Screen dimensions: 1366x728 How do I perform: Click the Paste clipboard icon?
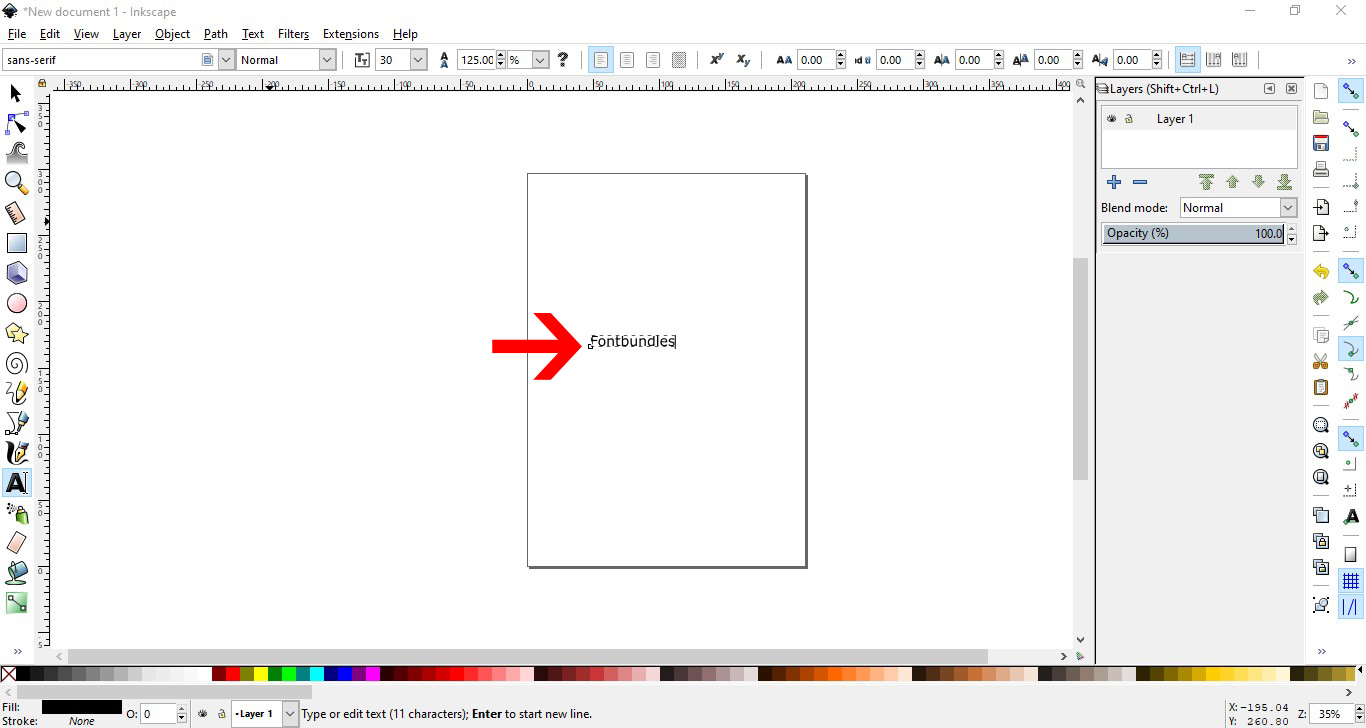pos(1321,387)
